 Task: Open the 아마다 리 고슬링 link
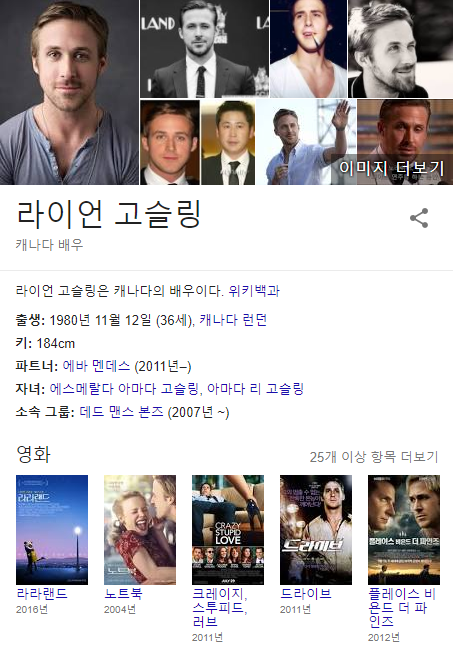pyautogui.click(x=255, y=389)
